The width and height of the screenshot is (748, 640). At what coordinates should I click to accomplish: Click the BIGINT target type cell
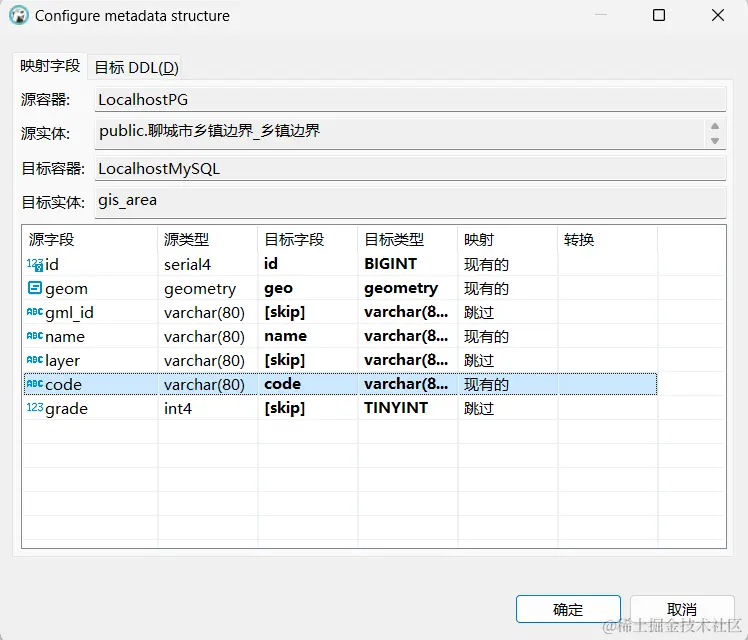407,264
